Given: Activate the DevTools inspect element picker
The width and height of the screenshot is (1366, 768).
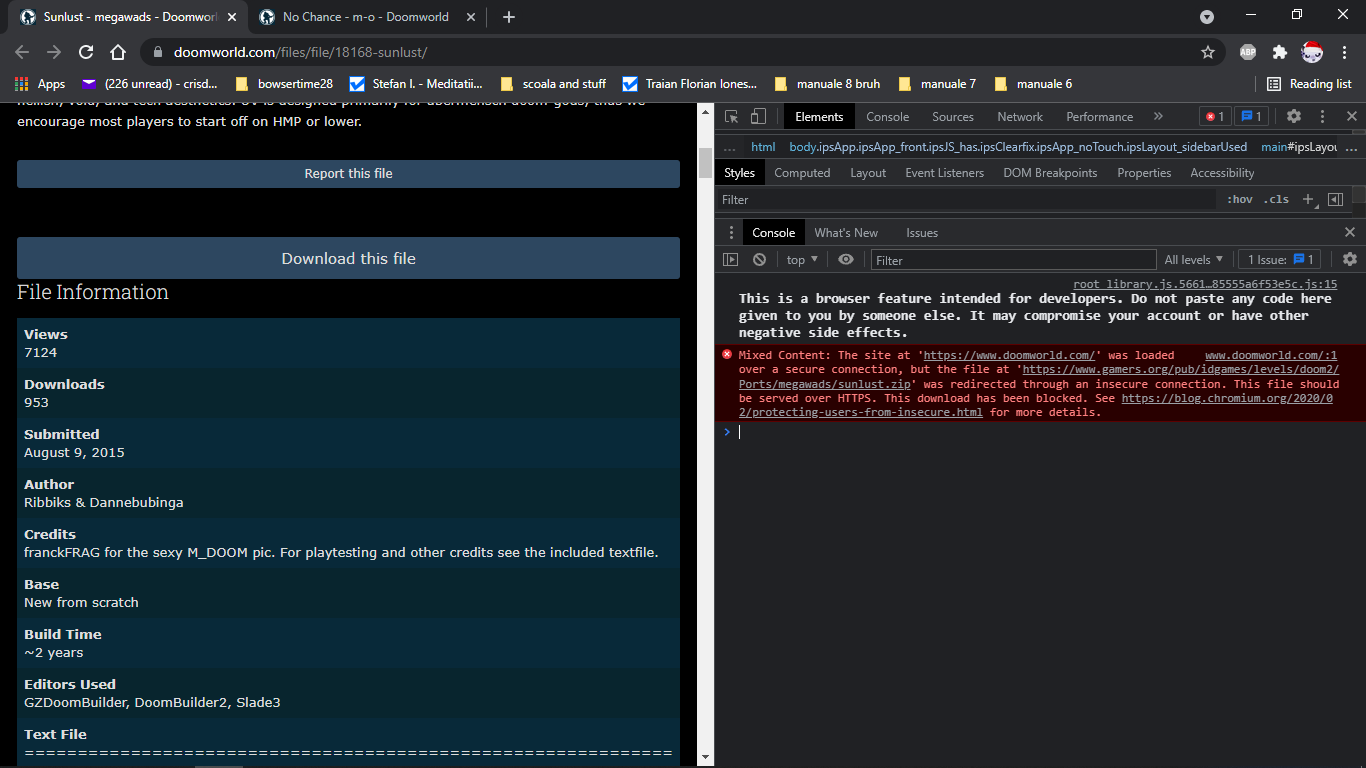Looking at the screenshot, I should point(732,117).
